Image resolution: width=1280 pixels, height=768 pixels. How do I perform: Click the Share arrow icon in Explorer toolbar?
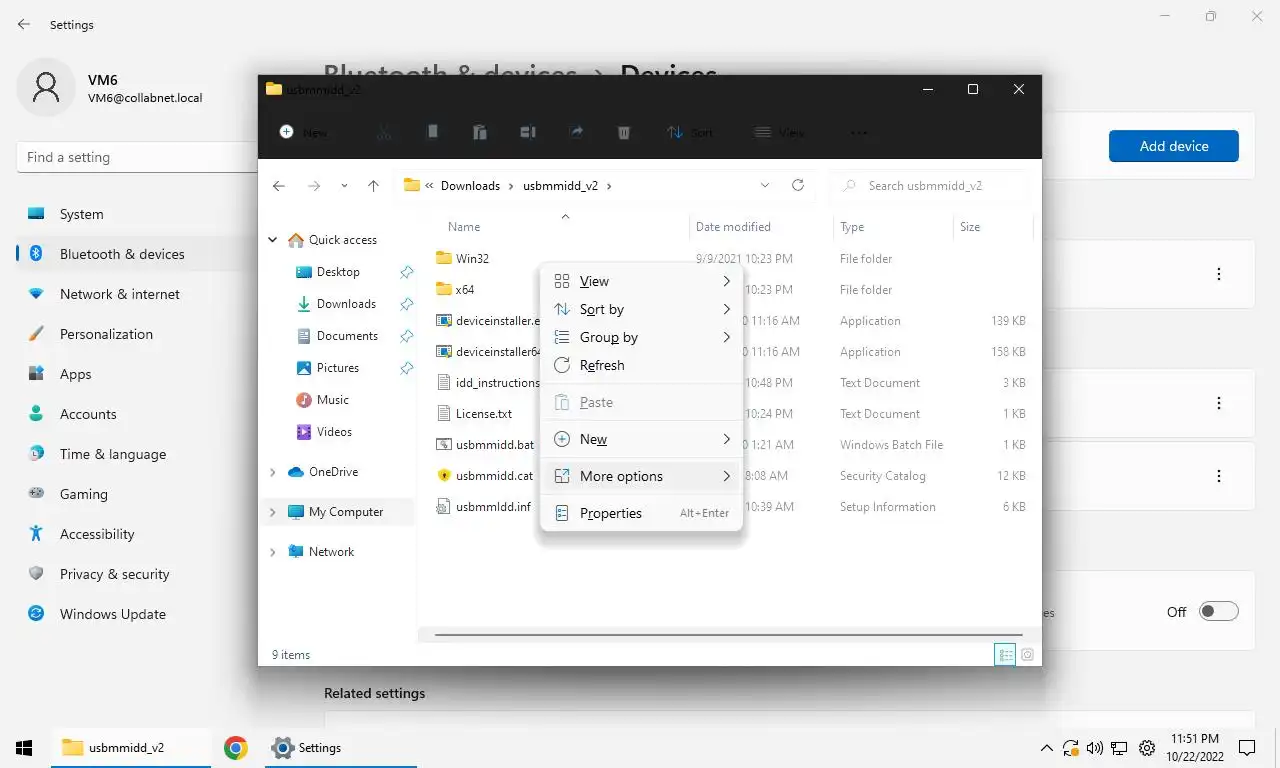pyautogui.click(x=576, y=132)
